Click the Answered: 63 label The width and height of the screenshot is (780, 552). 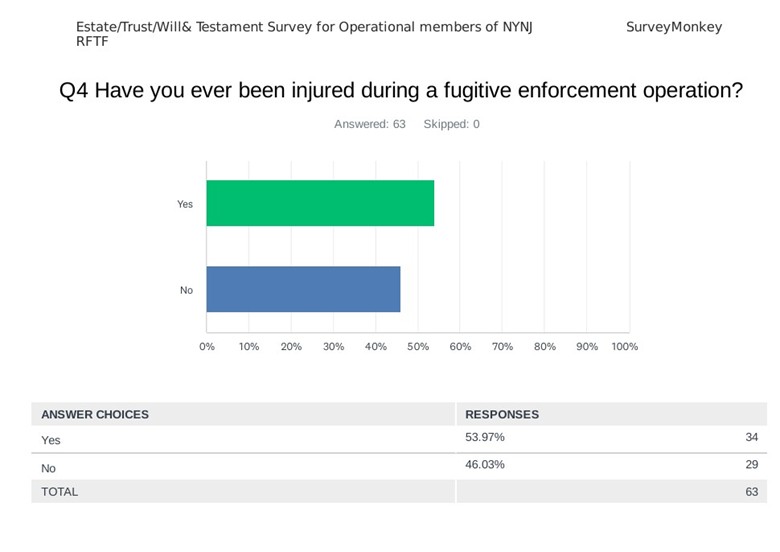click(x=369, y=124)
